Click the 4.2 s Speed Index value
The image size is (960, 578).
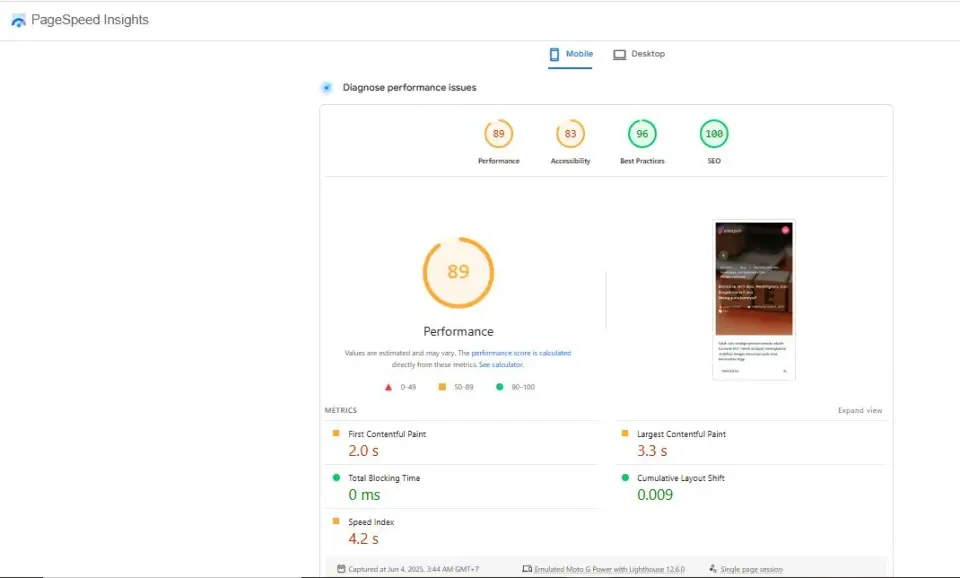[363, 539]
